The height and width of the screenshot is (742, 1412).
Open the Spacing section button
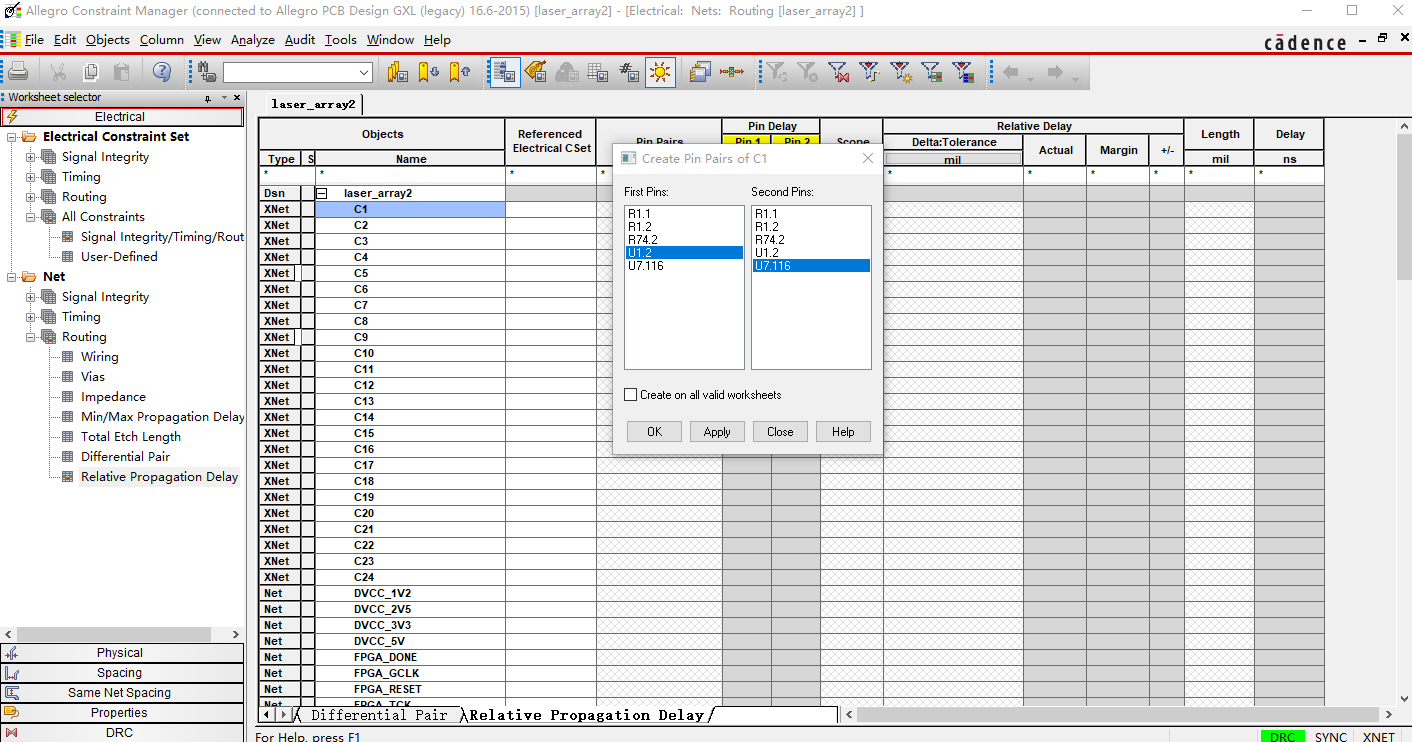coord(121,673)
